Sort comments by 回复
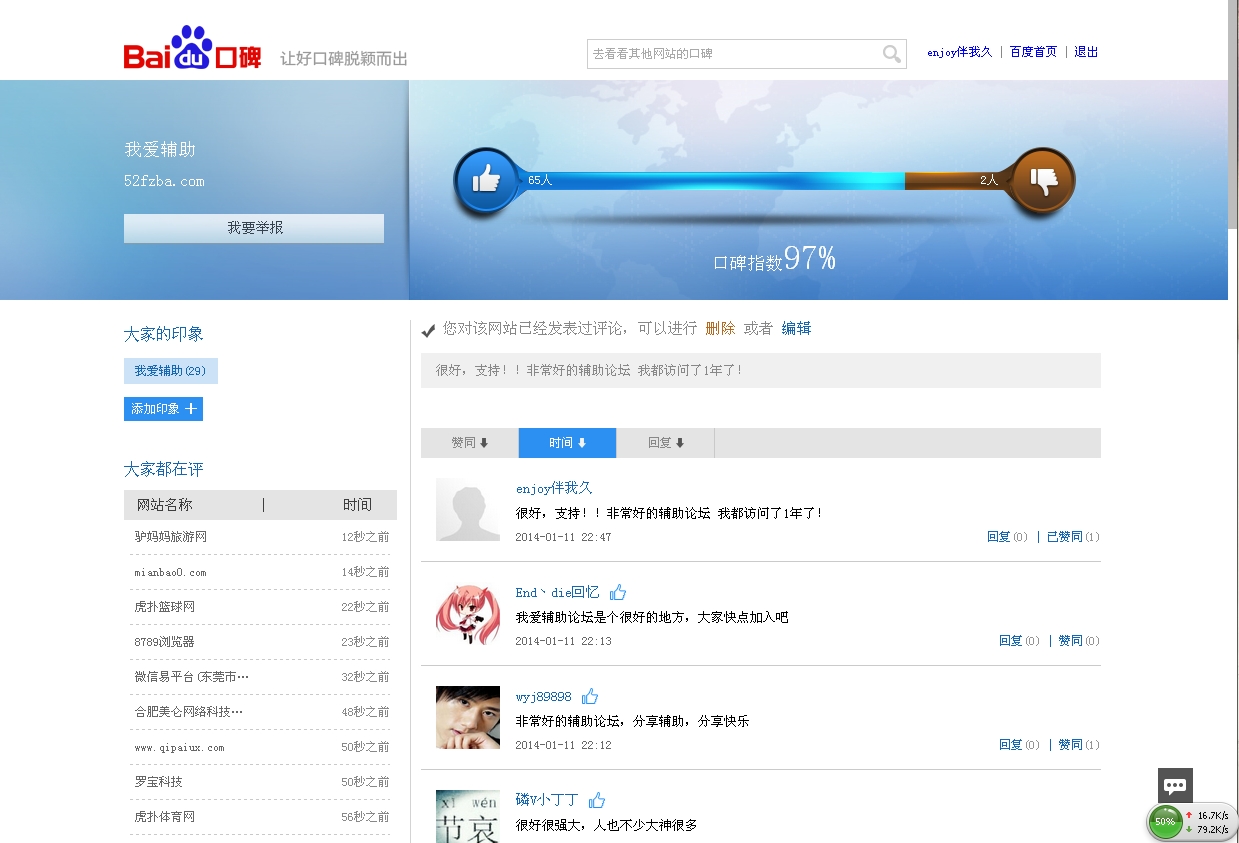 (665, 443)
